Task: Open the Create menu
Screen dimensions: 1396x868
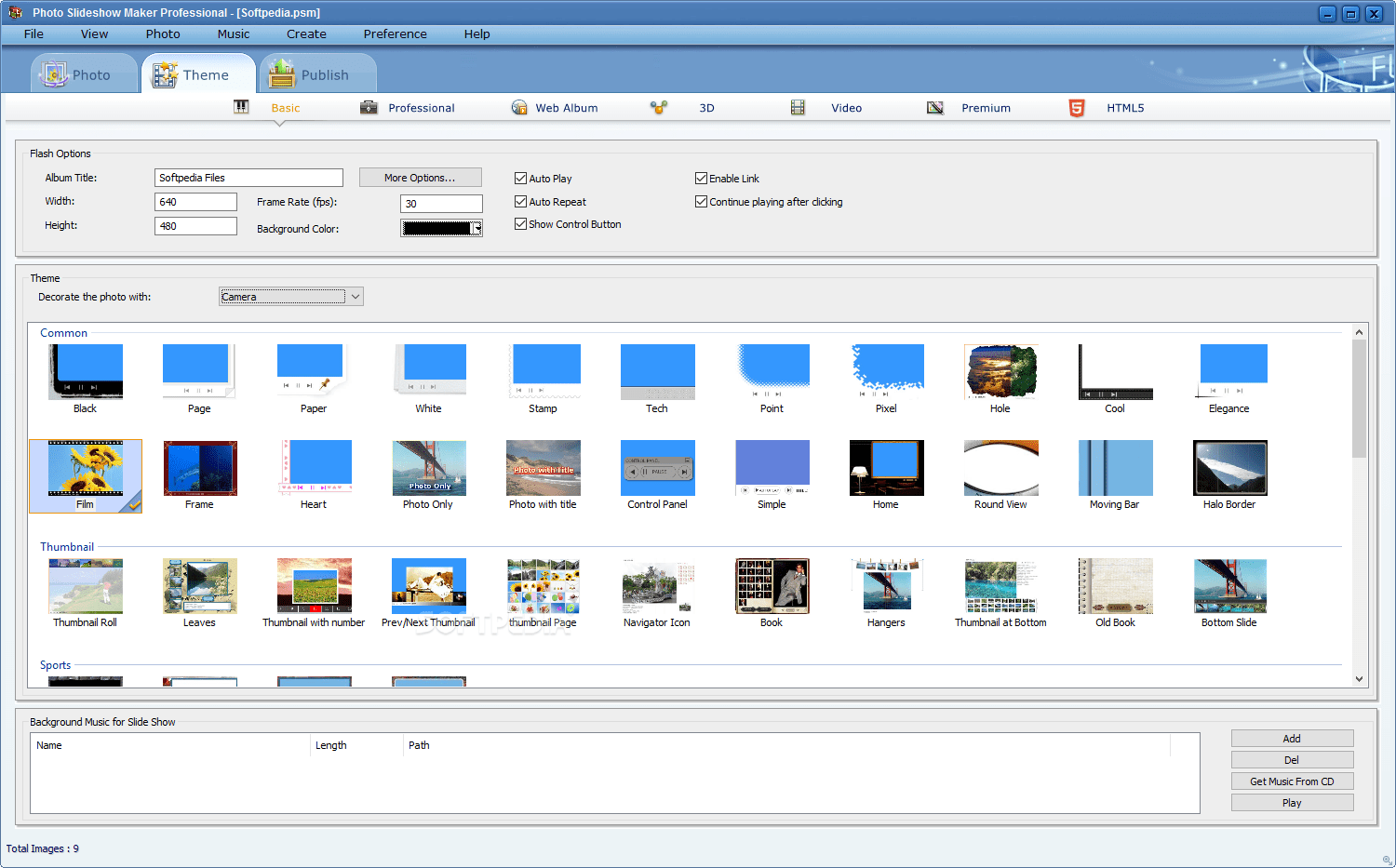Action: pyautogui.click(x=306, y=33)
